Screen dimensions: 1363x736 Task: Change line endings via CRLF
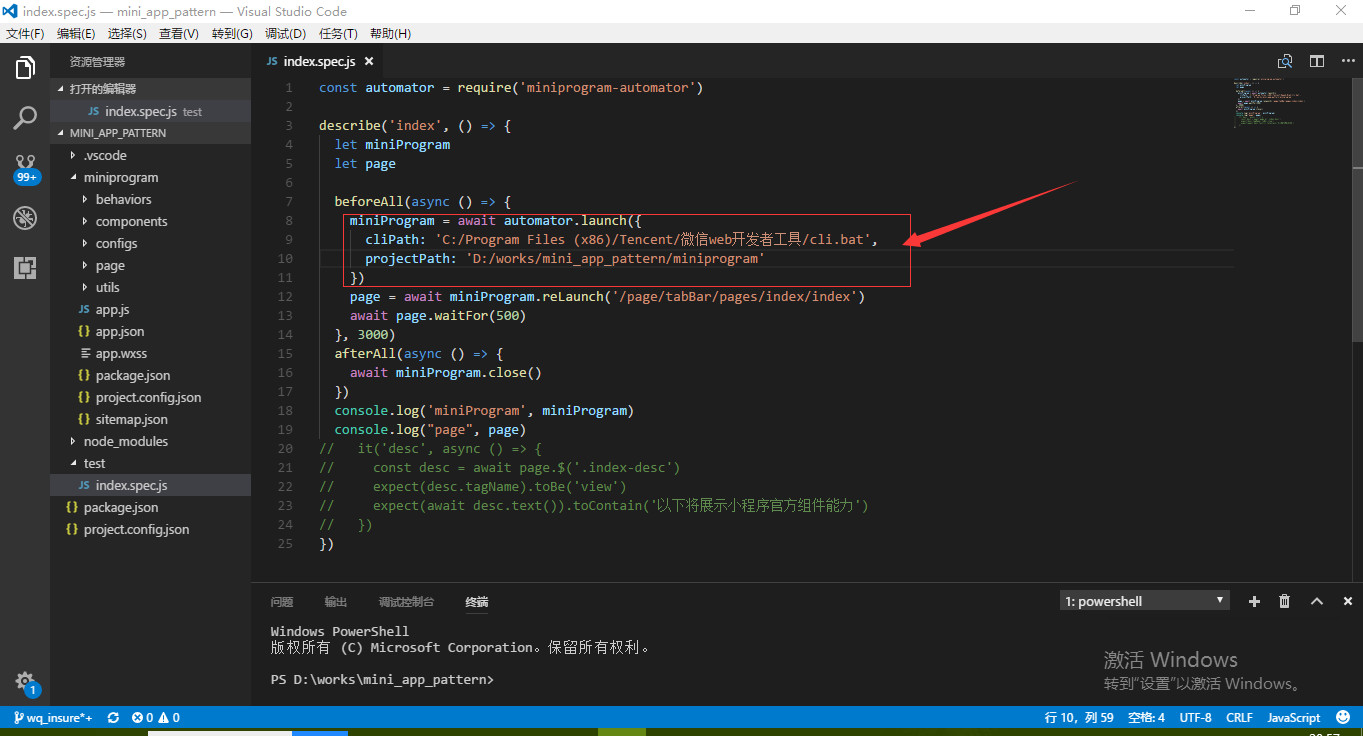(1239, 717)
